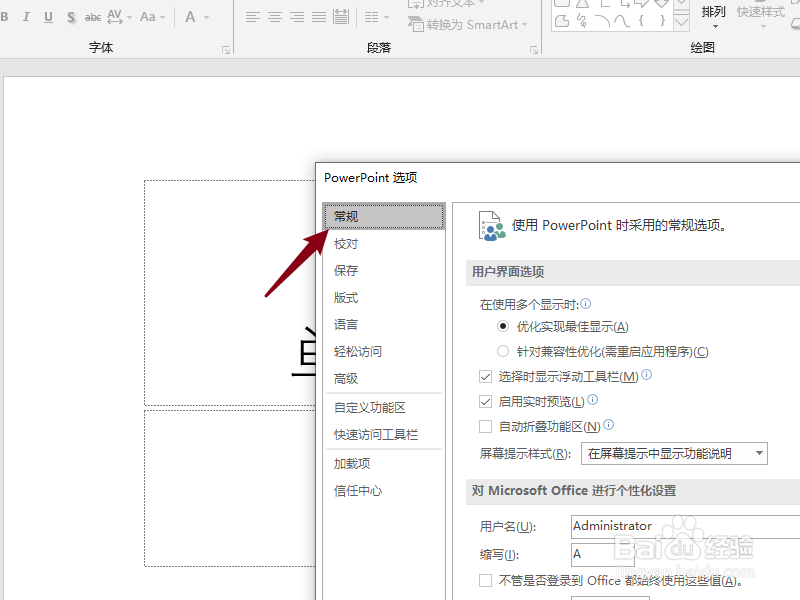Click the info icon beside 在使用多个显示时
Viewport: 800px width, 600px height.
[x=586, y=304]
